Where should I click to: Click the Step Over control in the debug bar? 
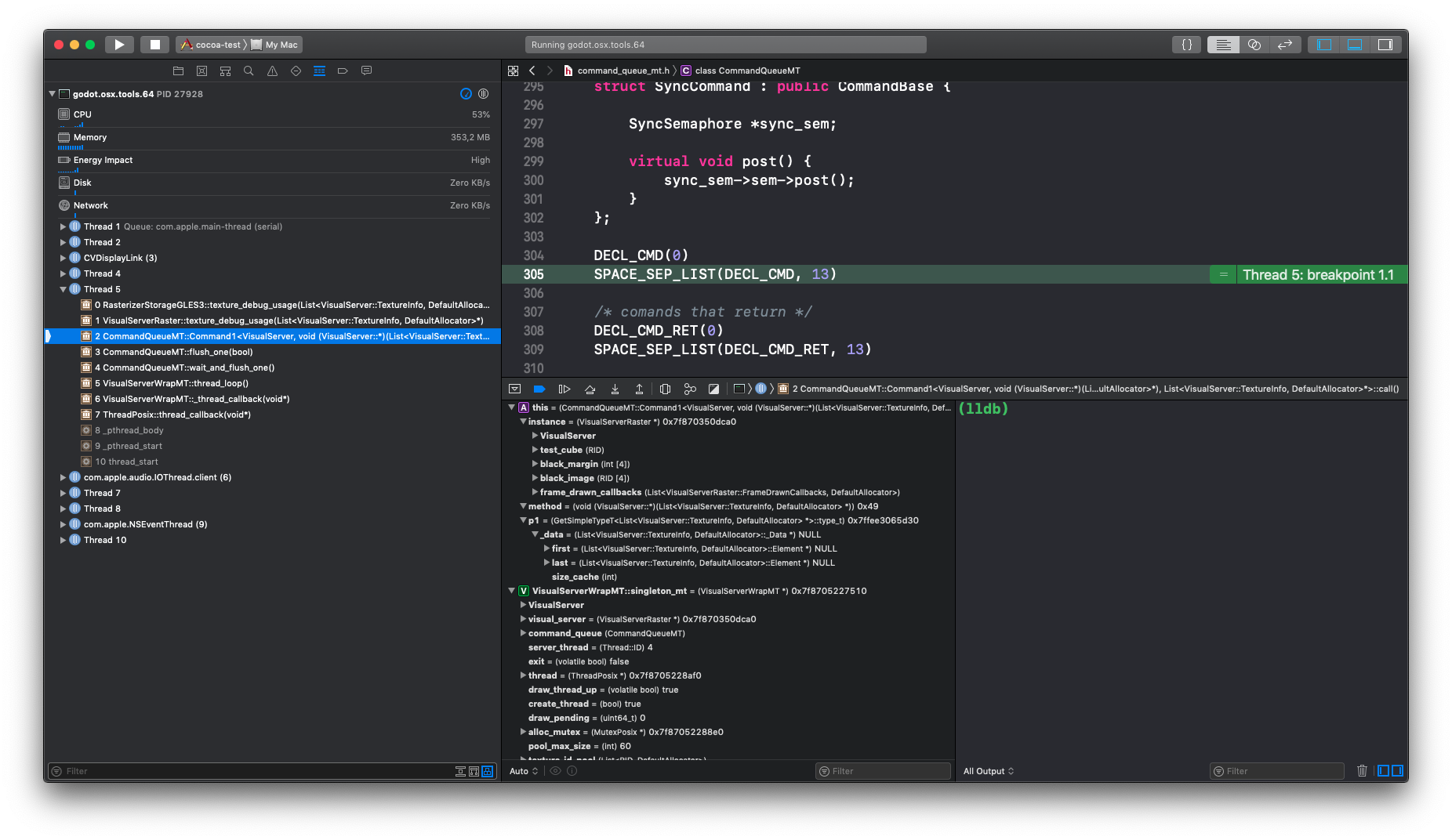590,389
